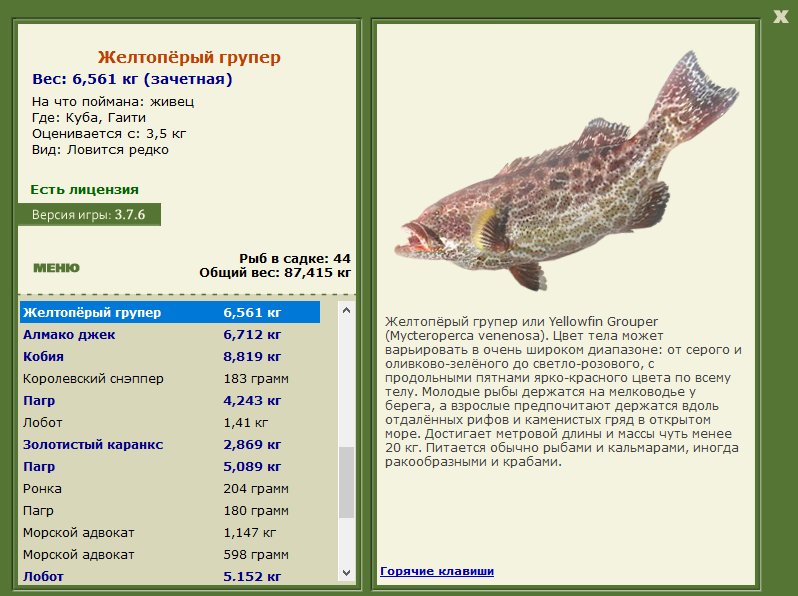Select Пагр 5,089 кг row
798x596 pixels.
tap(170, 466)
